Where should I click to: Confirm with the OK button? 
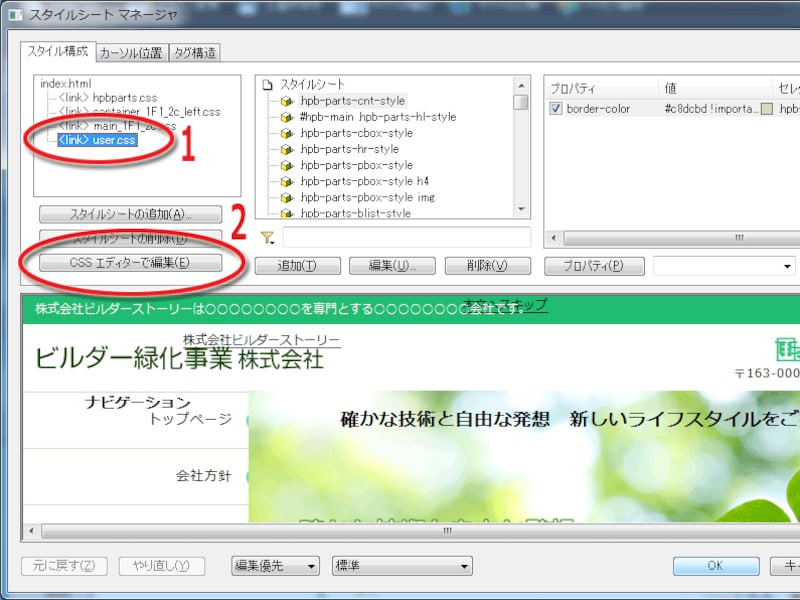coord(716,566)
